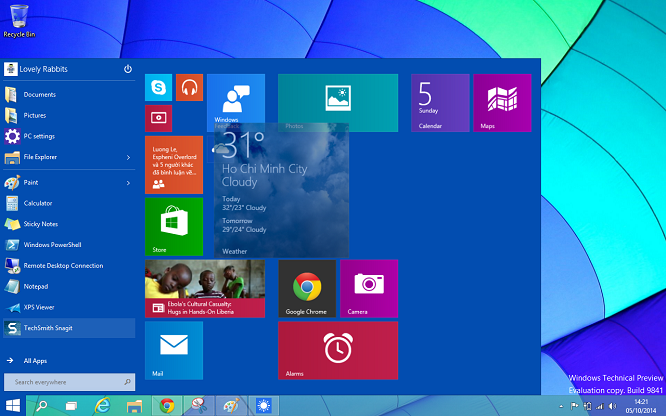Expand the Paint jump list arrow
The height and width of the screenshot is (416, 666).
[x=128, y=183]
